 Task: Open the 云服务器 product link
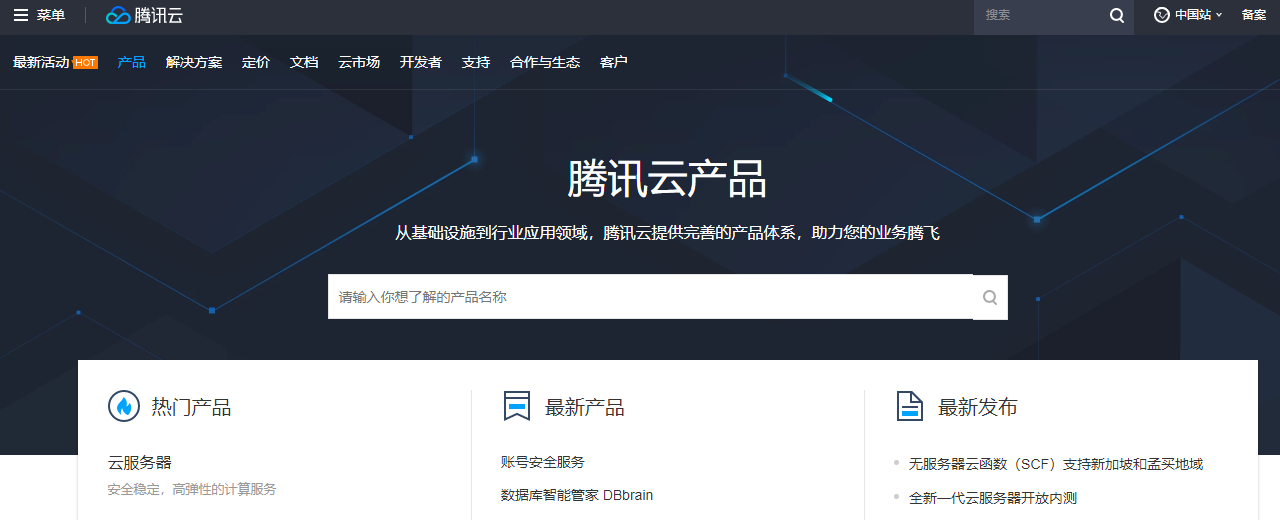click(x=140, y=462)
